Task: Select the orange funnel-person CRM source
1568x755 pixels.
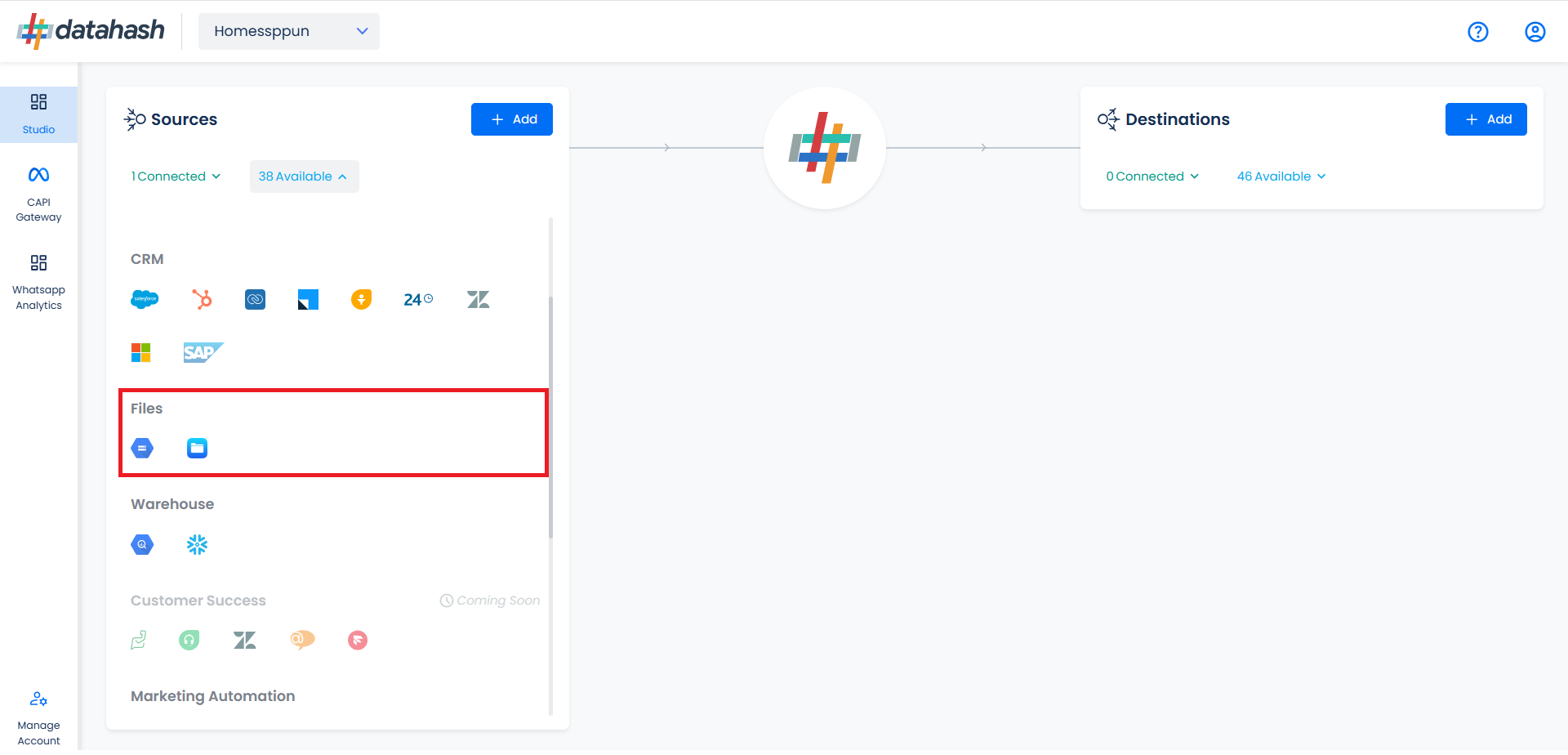Action: [x=361, y=300]
